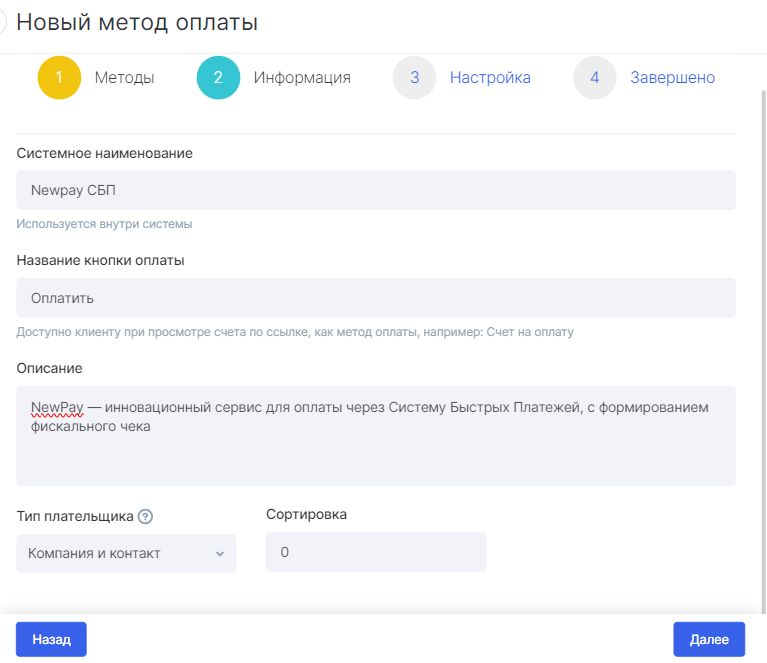Viewport: 767px width, 663px height.
Task: Select the Информация step label
Action: coord(302,77)
